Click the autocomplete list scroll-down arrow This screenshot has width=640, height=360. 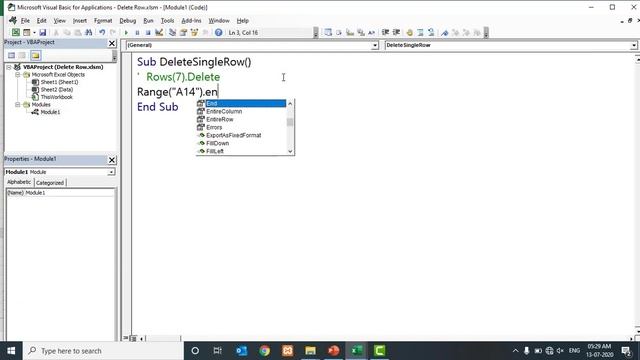(290, 151)
